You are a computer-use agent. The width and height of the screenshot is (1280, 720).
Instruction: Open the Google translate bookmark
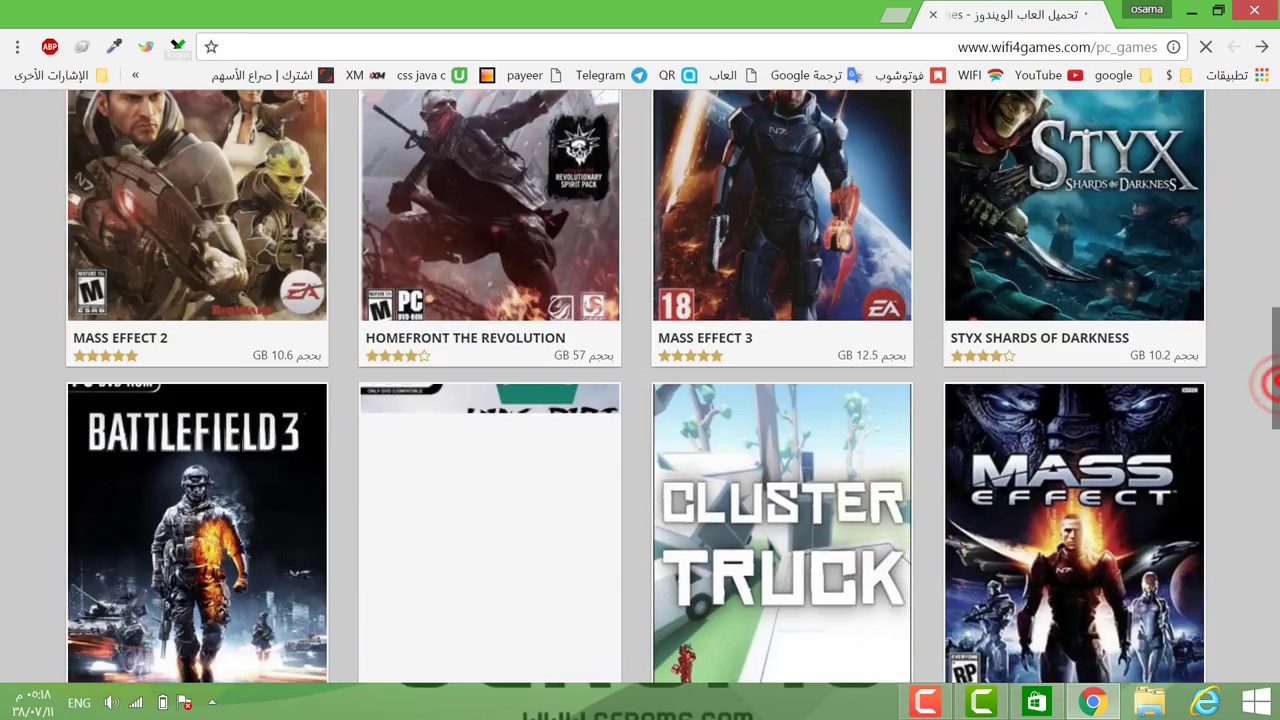(x=816, y=75)
